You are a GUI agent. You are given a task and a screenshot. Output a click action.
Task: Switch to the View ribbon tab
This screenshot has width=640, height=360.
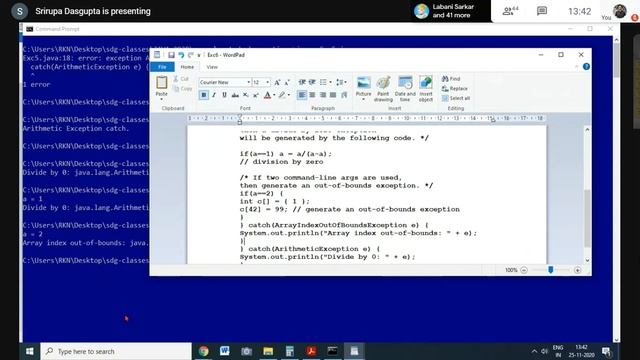click(x=212, y=67)
